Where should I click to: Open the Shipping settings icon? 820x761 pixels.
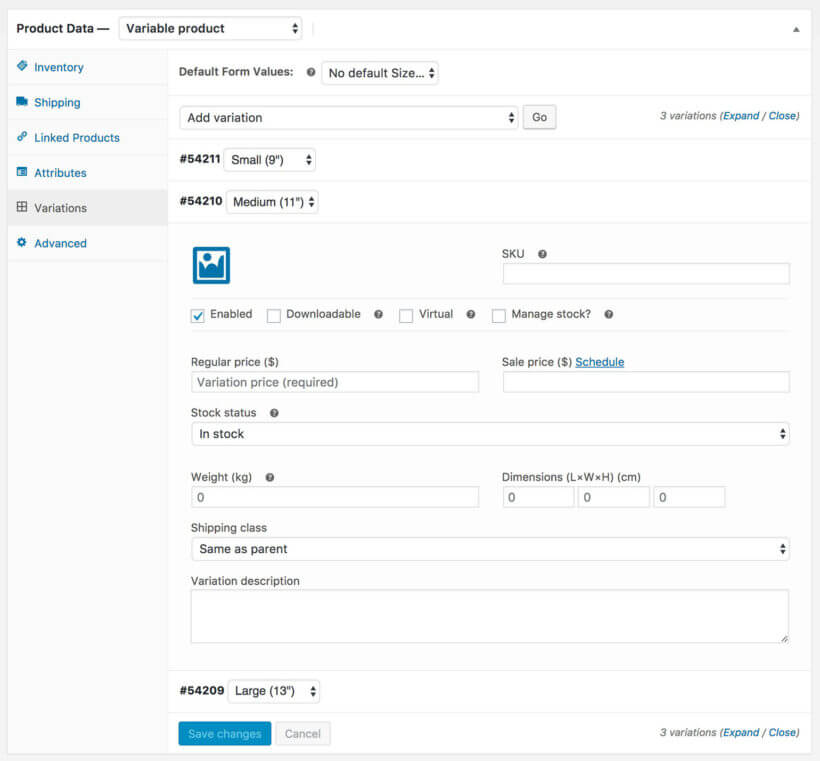point(24,102)
